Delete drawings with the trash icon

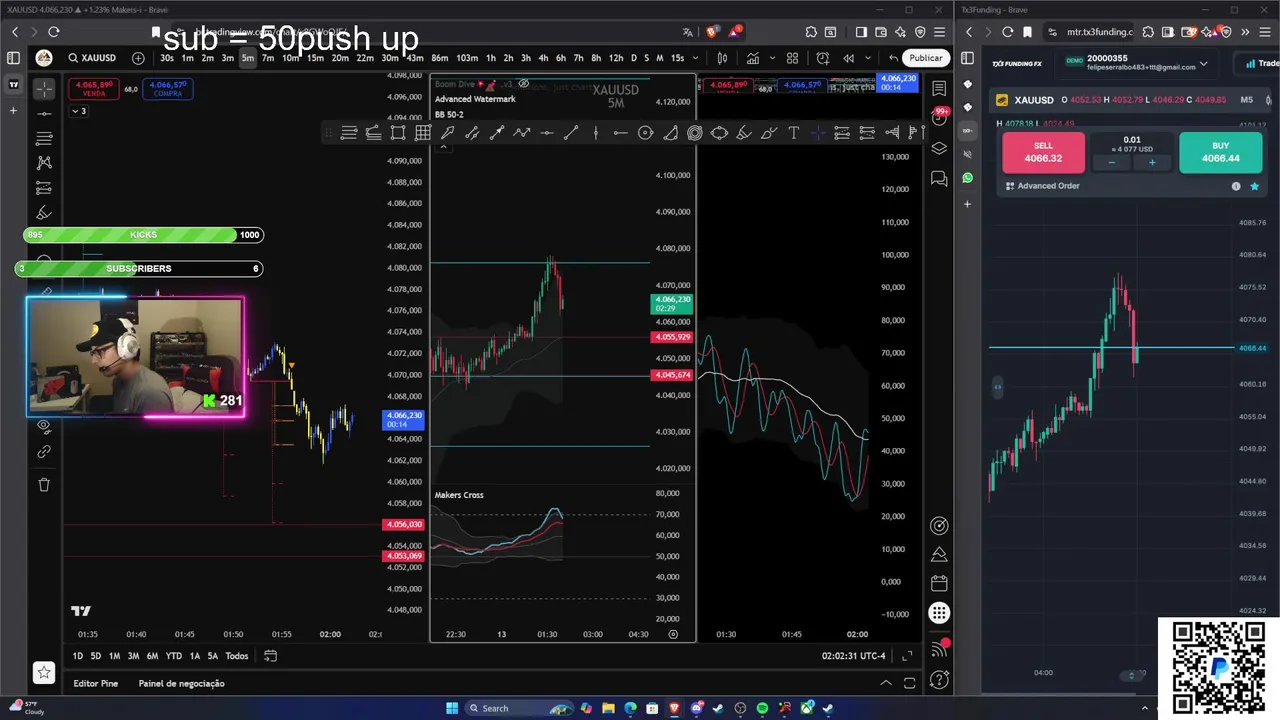coord(44,485)
